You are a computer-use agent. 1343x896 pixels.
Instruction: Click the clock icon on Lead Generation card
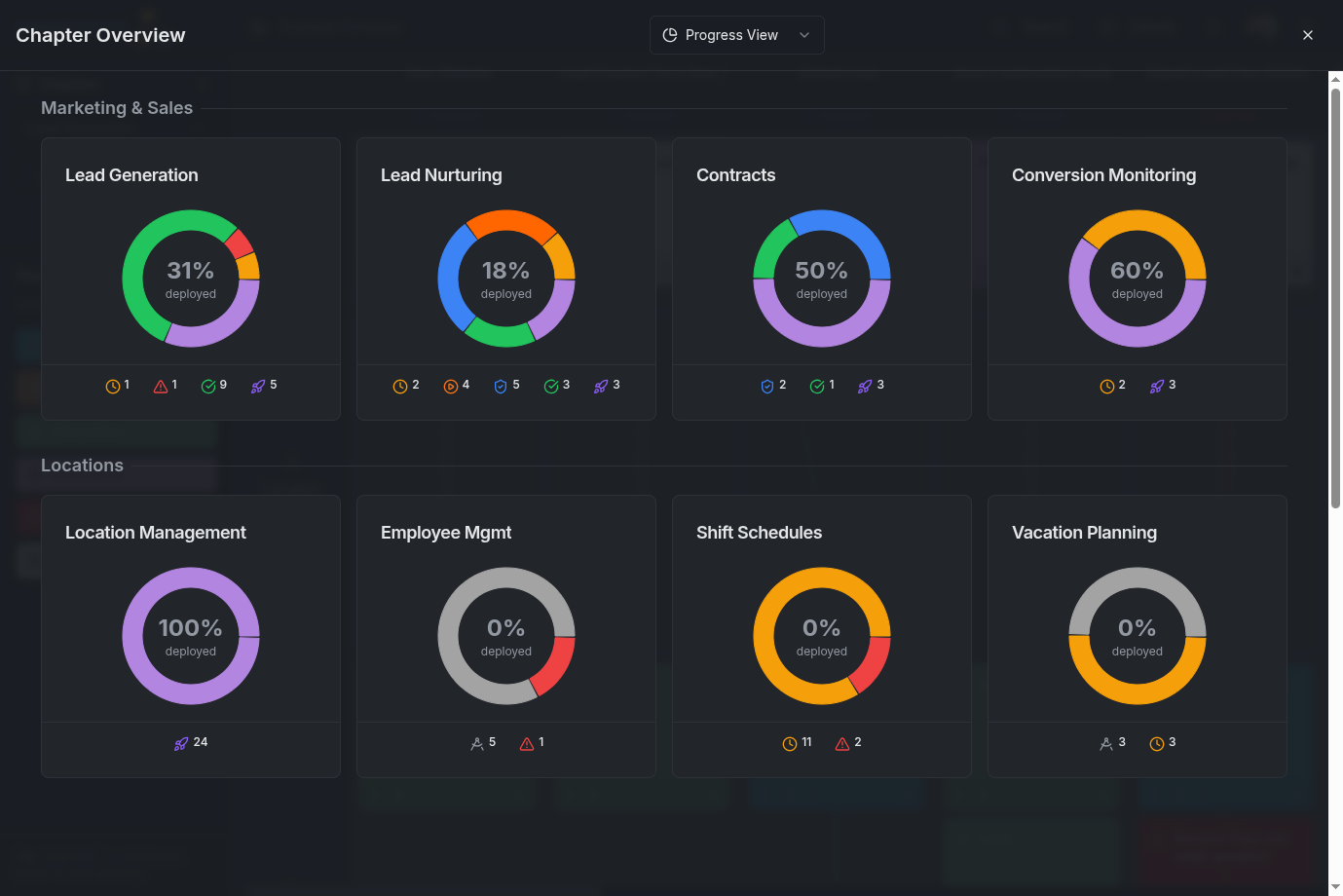point(111,386)
